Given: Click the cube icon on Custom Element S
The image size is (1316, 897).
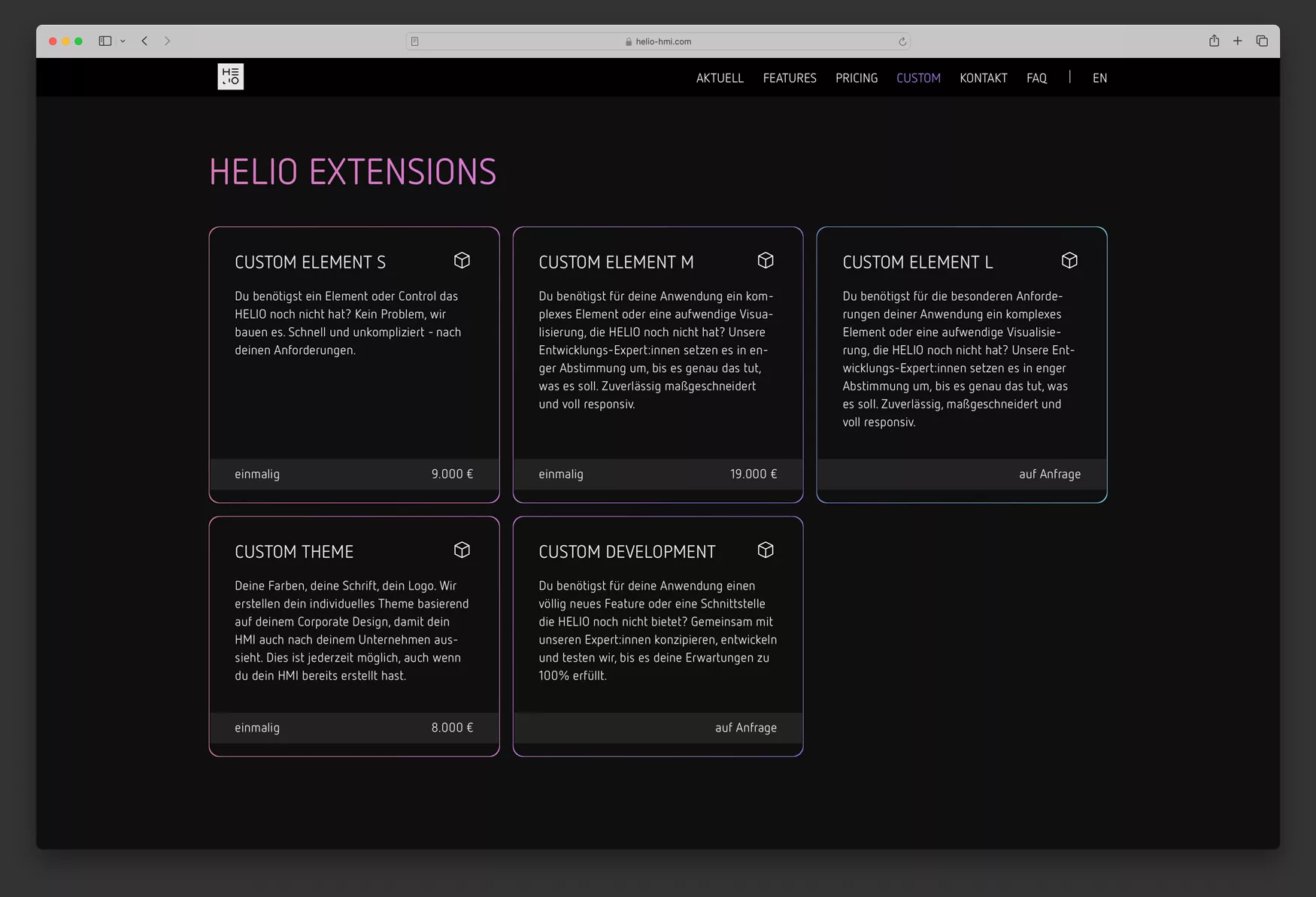Looking at the screenshot, I should click(462, 260).
